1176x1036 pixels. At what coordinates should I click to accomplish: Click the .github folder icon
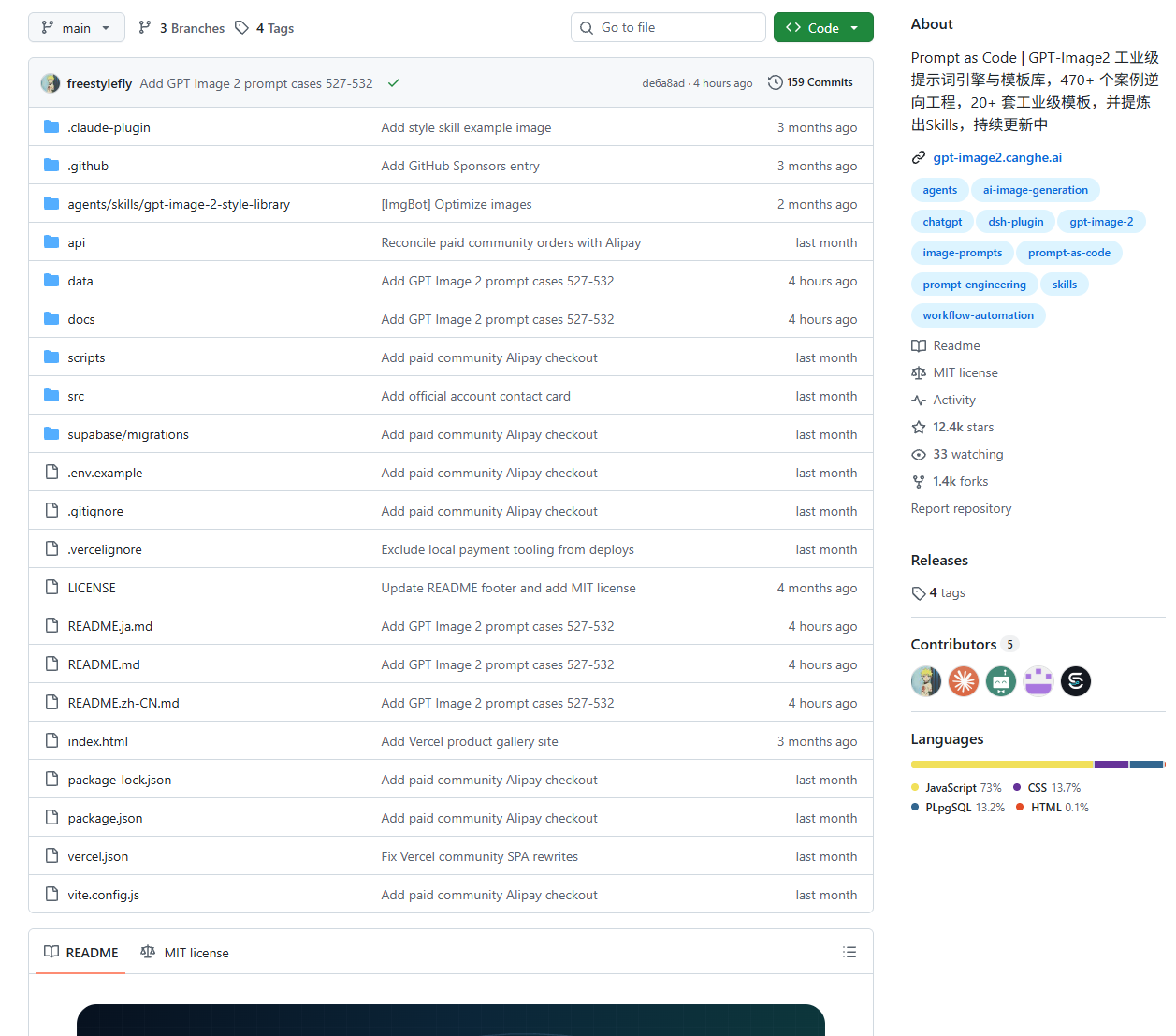51,166
